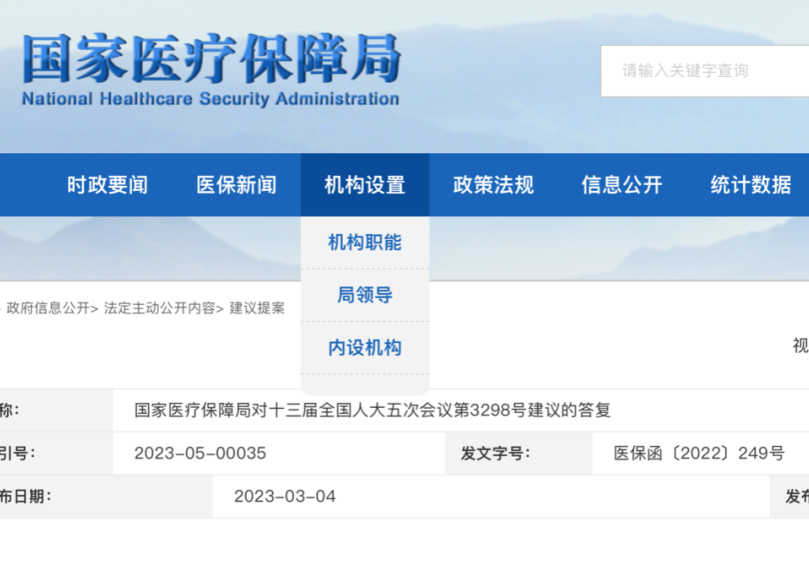Go to the 医保新闻 section
The height and width of the screenshot is (567, 809).
(236, 185)
